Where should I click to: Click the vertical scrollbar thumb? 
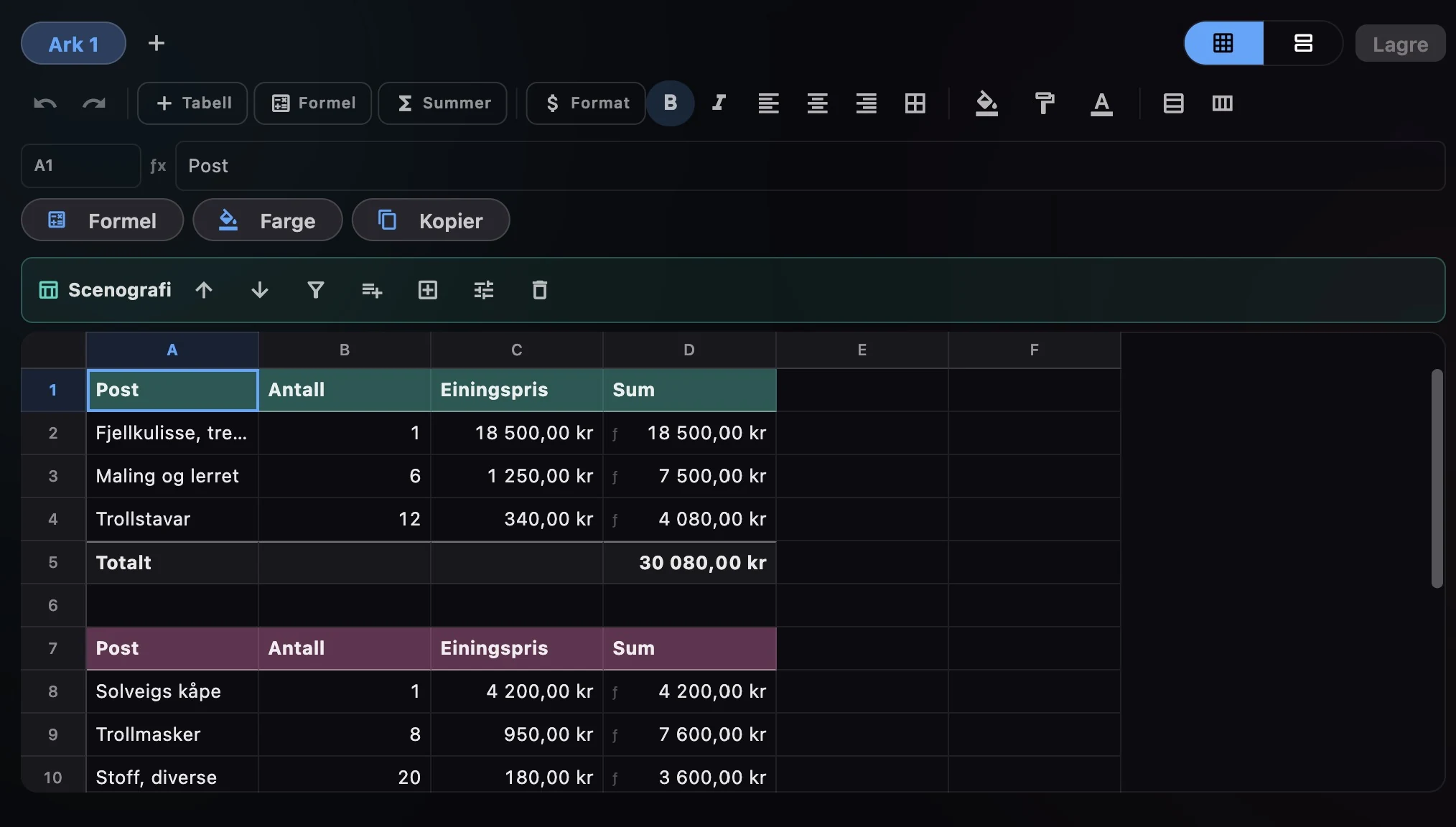coord(1437,478)
